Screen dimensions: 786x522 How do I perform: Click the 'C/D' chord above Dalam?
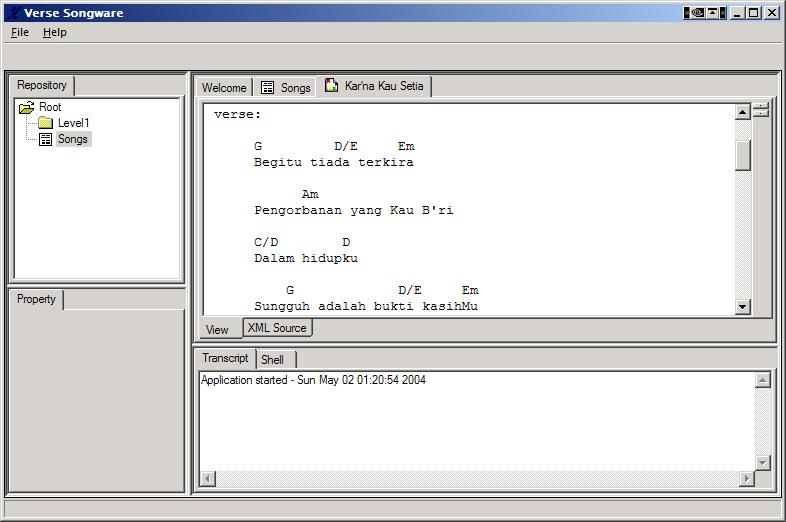point(266,243)
